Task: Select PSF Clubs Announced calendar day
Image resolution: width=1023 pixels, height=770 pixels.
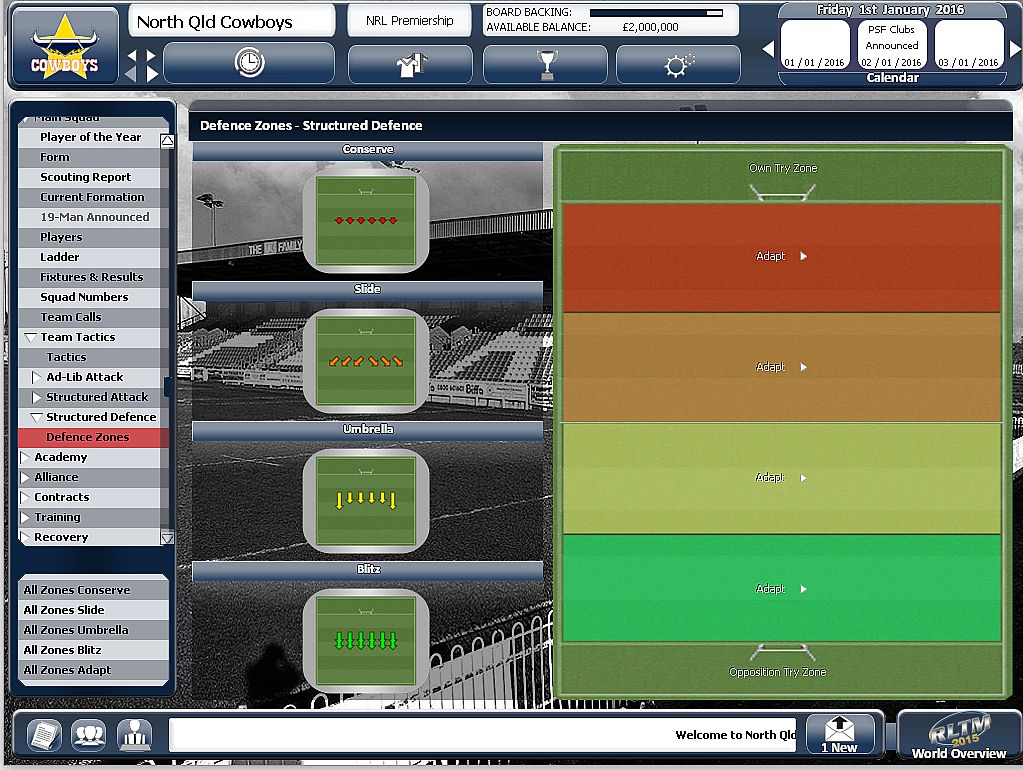Action: click(x=891, y=44)
